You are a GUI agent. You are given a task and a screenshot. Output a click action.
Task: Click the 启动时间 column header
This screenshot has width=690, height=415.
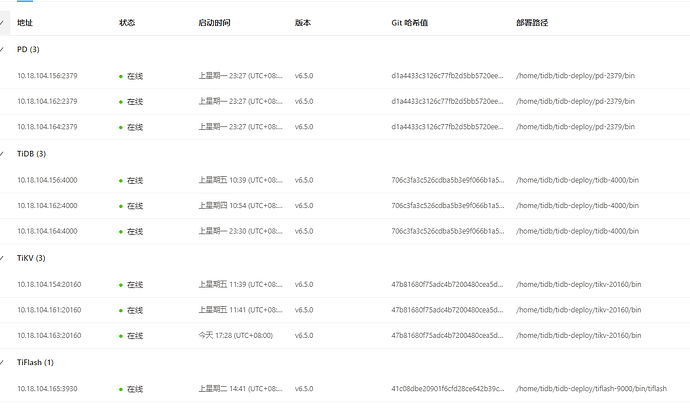214,22
